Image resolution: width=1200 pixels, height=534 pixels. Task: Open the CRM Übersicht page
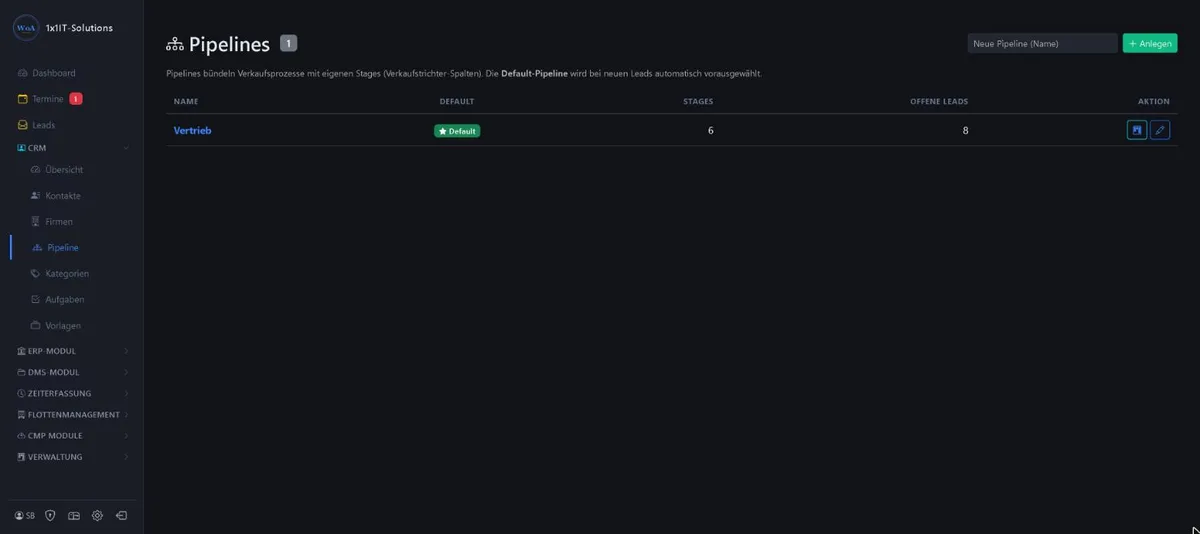(58, 170)
